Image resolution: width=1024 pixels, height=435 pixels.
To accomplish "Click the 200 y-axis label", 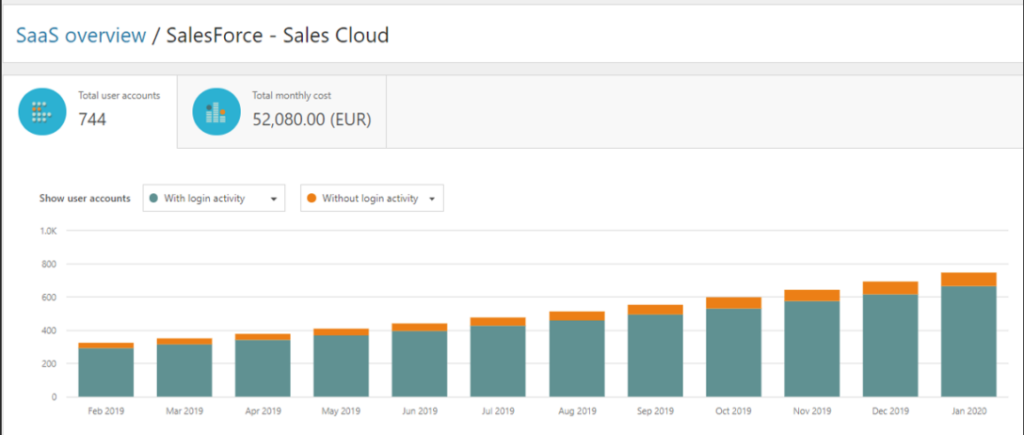I will pyautogui.click(x=51, y=363).
